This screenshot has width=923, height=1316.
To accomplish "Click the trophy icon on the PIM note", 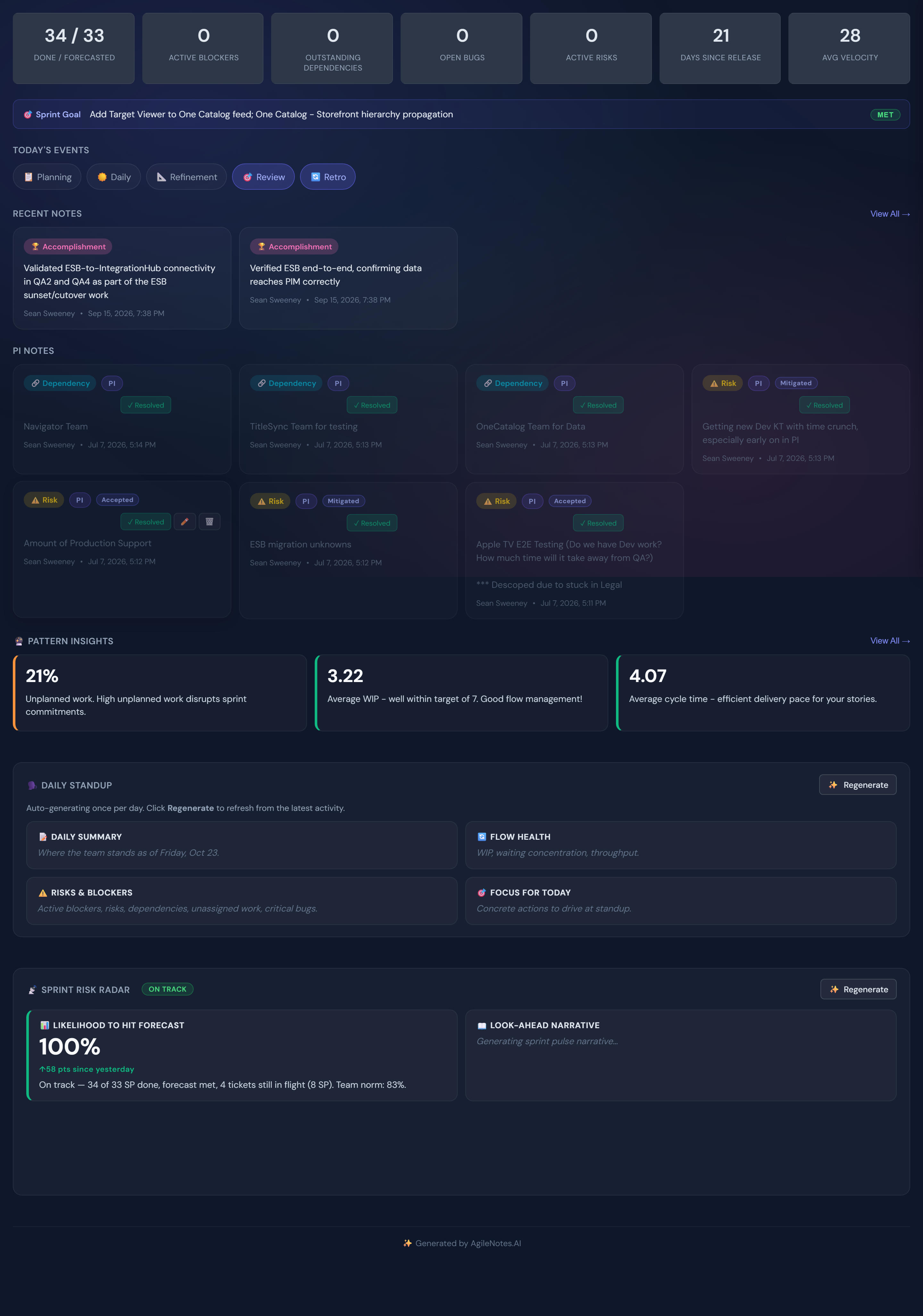I will pos(262,246).
